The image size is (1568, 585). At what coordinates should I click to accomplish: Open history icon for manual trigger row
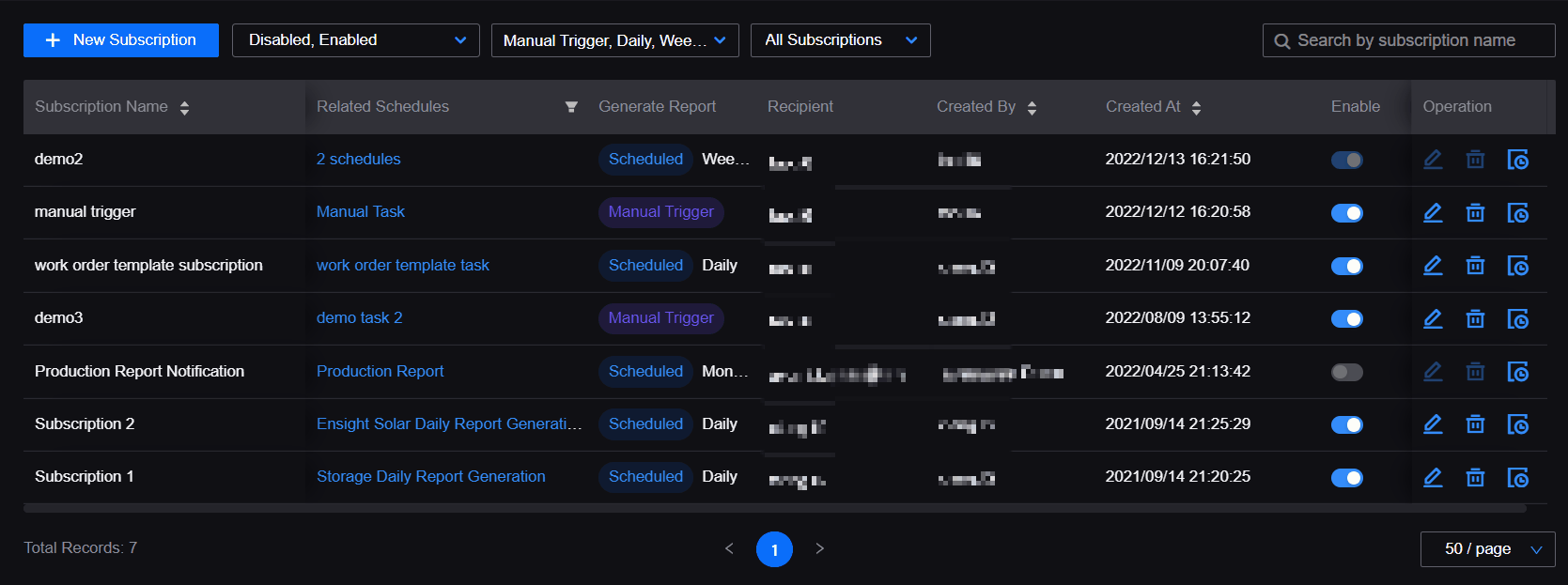click(1518, 213)
